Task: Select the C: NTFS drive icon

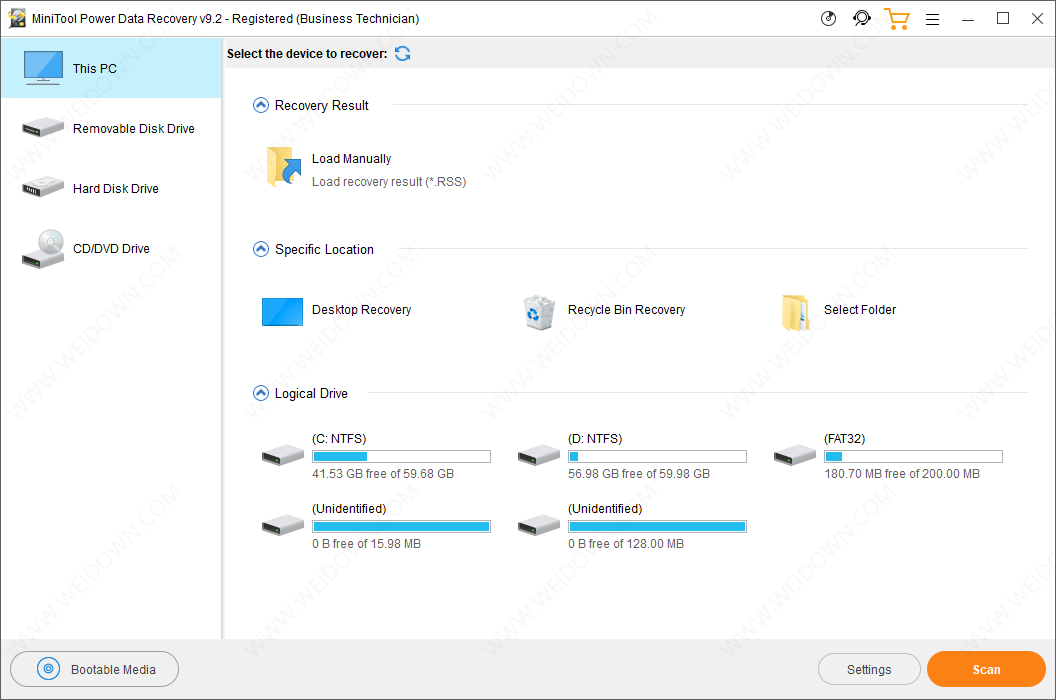Action: click(x=283, y=455)
